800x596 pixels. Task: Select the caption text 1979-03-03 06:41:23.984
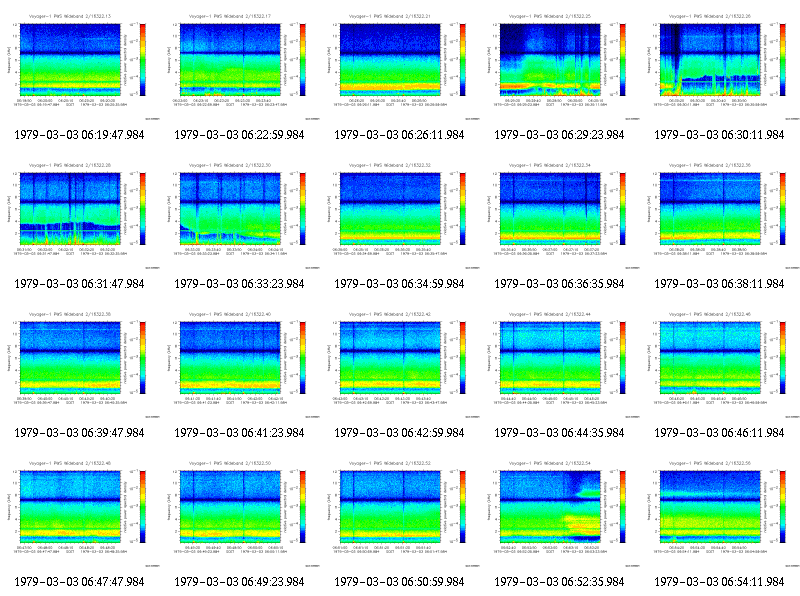tap(239, 433)
